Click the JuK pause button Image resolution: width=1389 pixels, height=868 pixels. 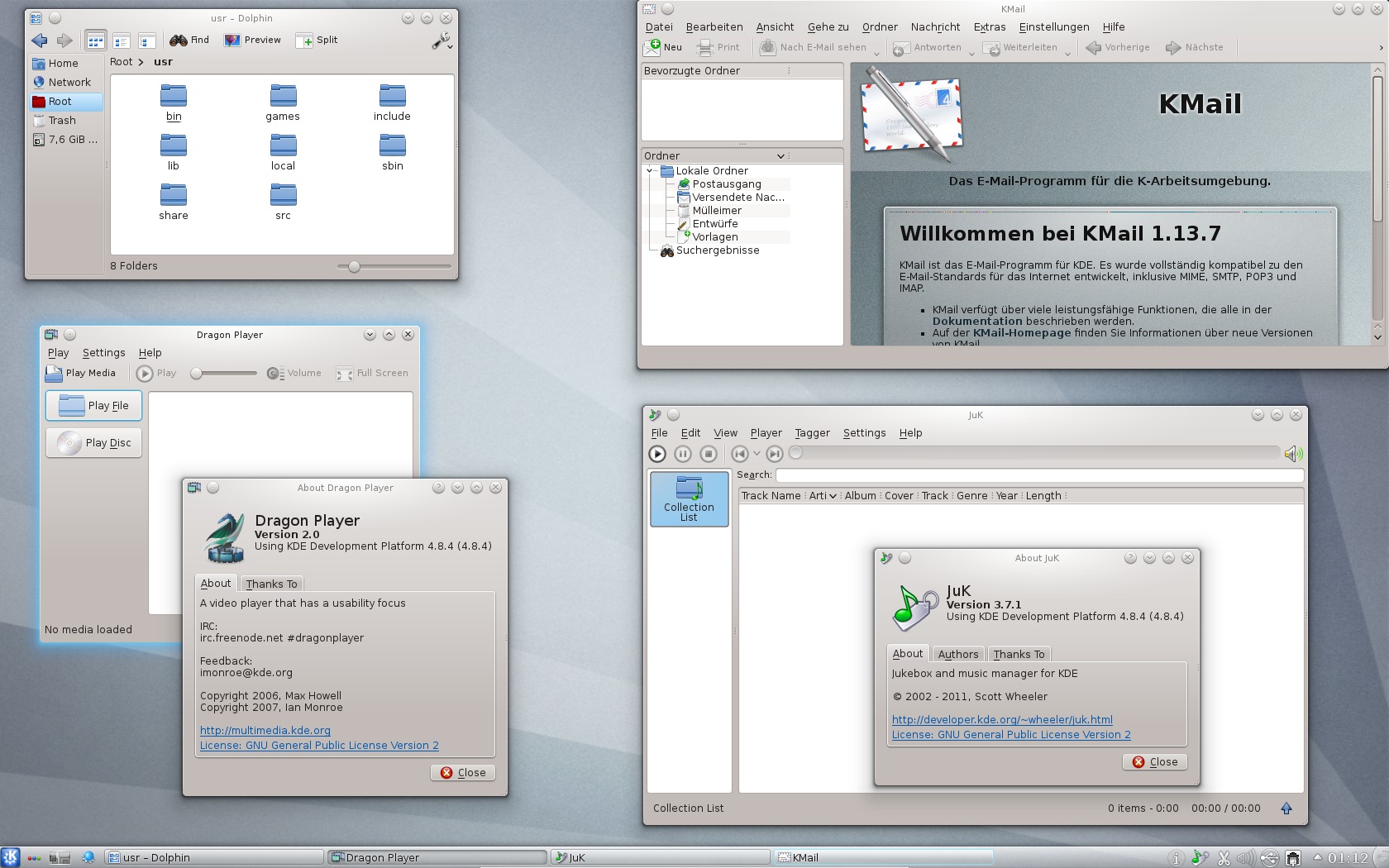[683, 454]
